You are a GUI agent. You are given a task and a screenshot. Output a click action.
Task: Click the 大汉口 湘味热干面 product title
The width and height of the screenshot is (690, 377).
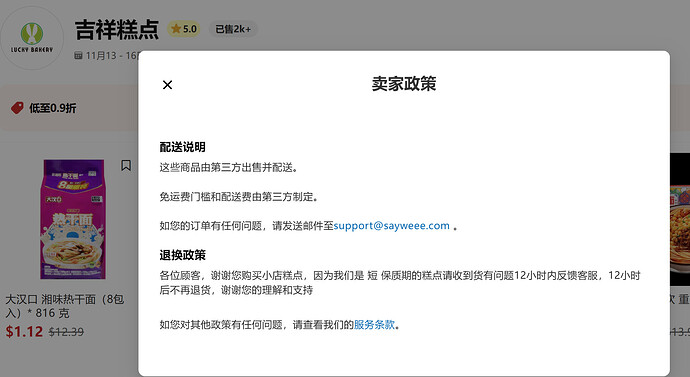(65, 306)
